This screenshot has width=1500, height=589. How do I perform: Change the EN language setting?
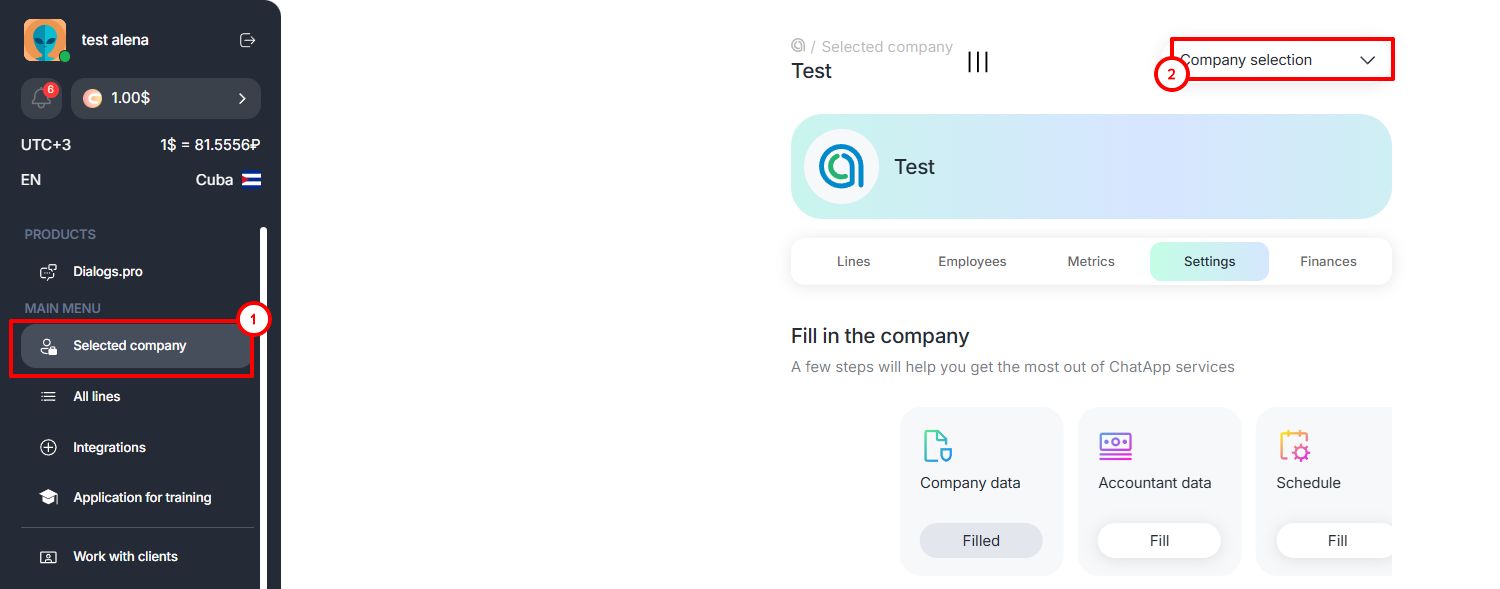coord(31,180)
